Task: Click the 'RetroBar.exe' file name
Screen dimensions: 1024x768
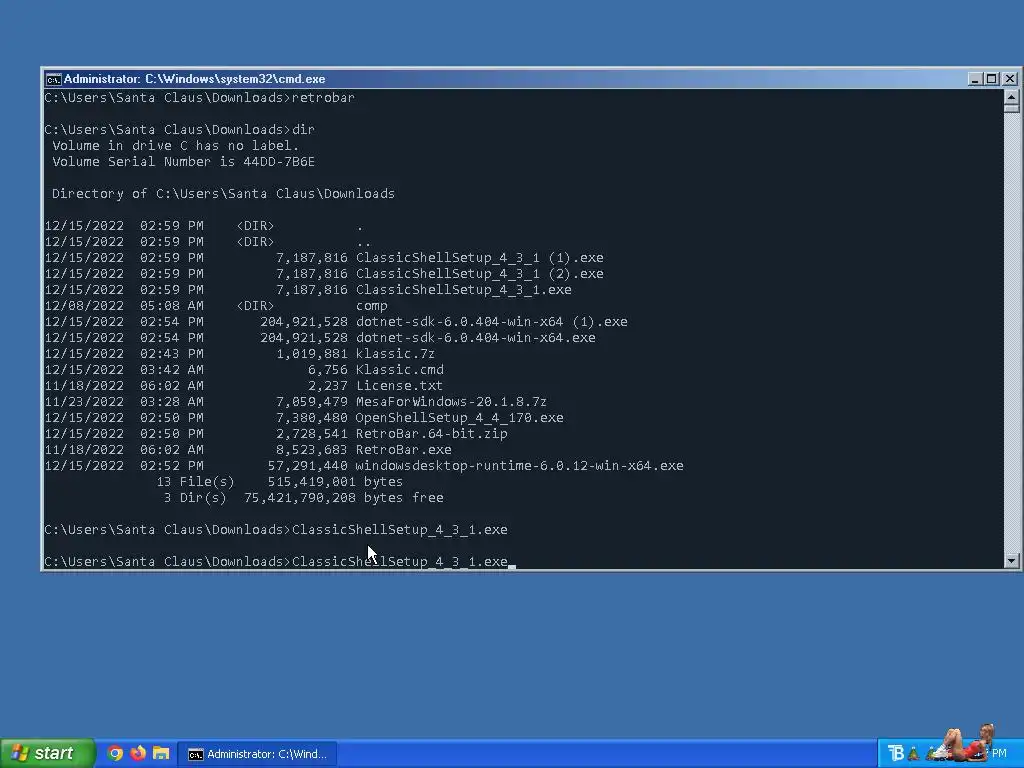Action: [403, 450]
